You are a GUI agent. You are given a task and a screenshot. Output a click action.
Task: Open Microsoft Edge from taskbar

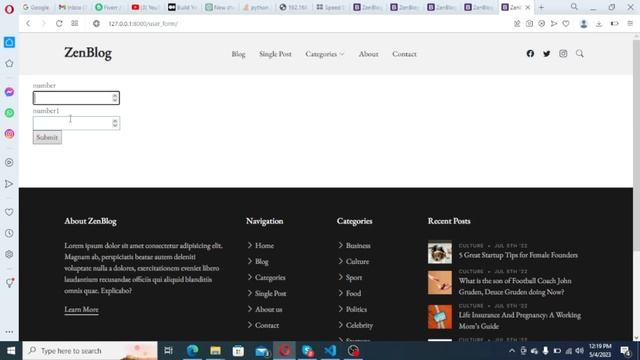(192, 350)
